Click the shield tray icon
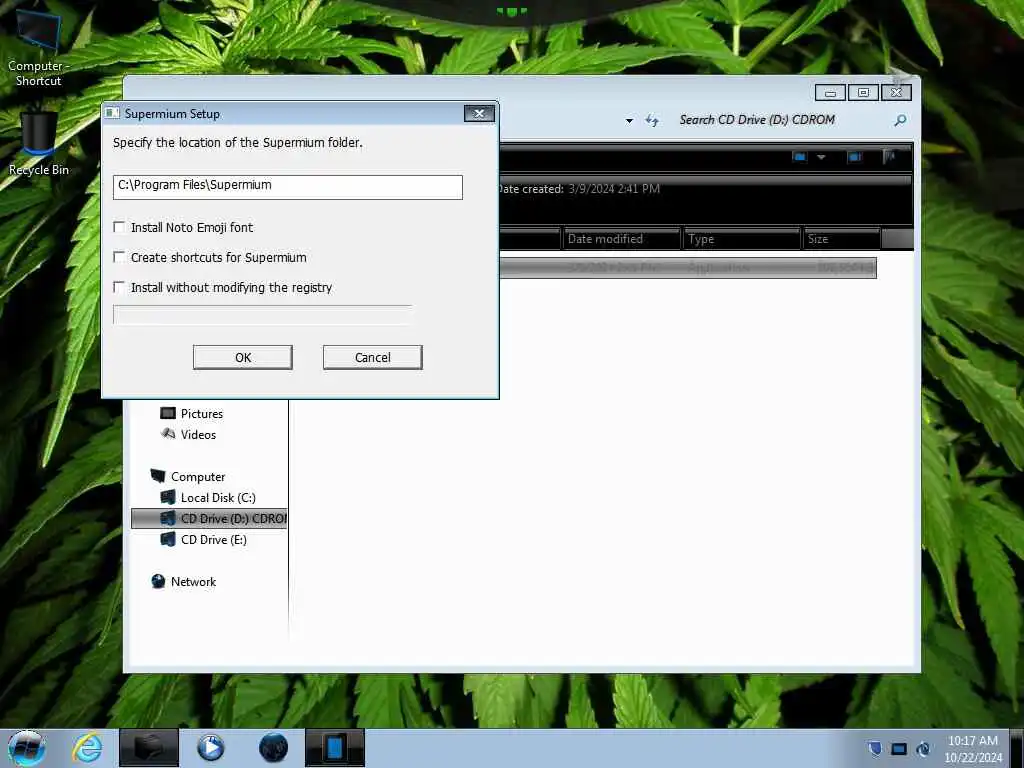This screenshot has height=768, width=1024. pos(874,748)
